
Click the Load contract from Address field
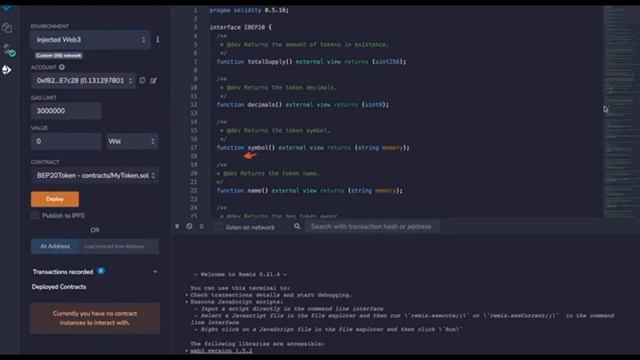click(x=118, y=246)
